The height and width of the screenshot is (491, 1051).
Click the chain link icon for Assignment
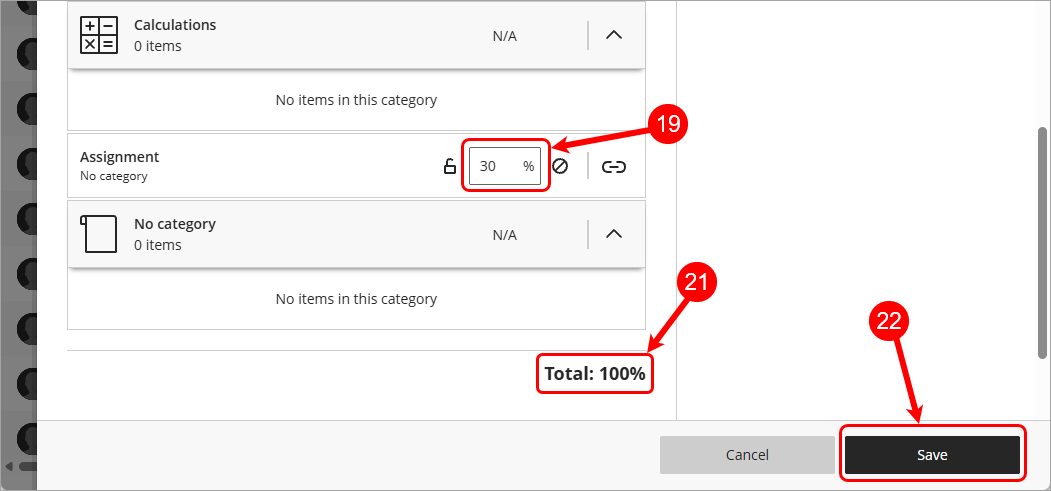click(x=613, y=167)
